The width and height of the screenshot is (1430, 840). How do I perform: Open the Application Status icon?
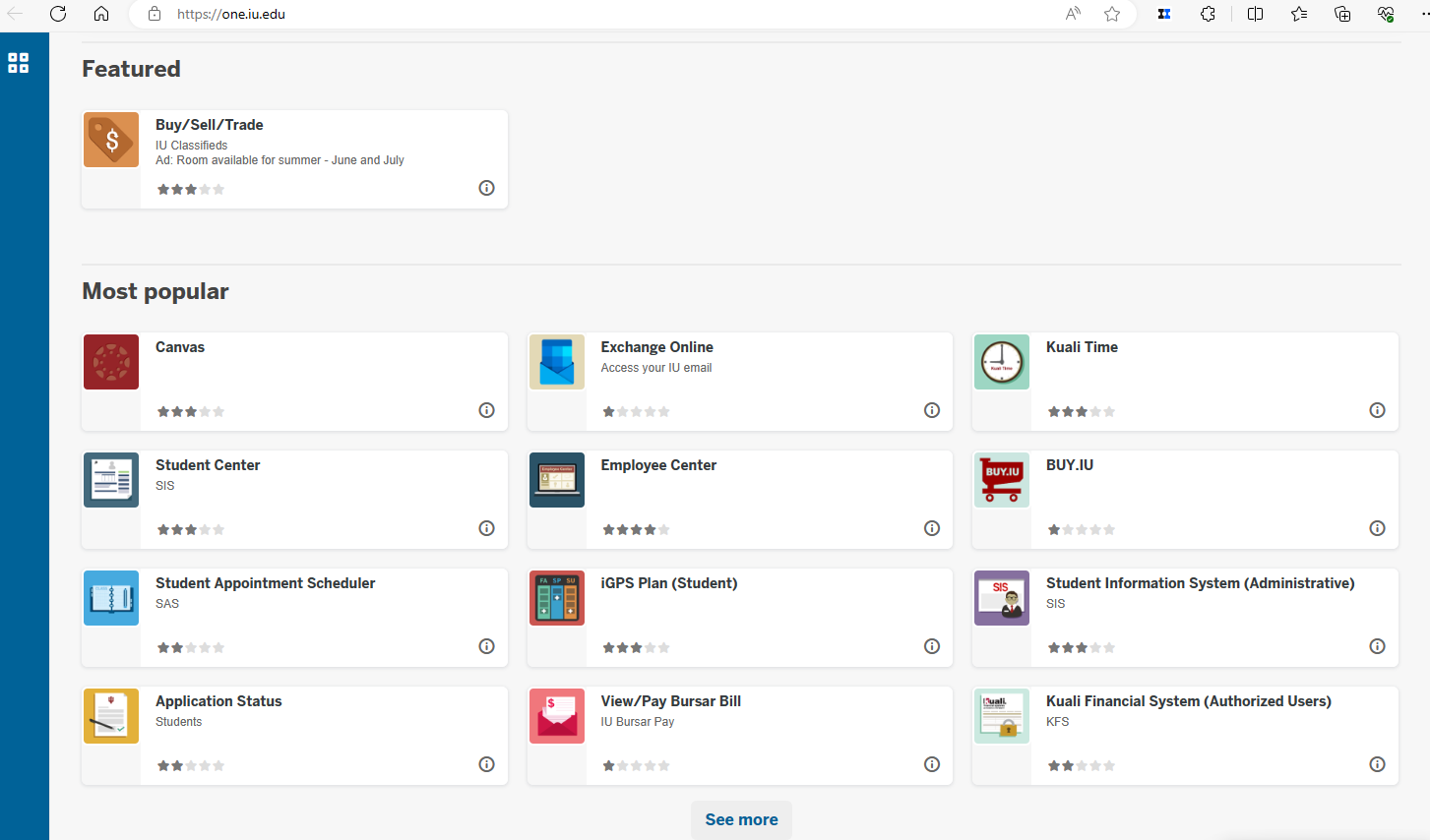[111, 716]
